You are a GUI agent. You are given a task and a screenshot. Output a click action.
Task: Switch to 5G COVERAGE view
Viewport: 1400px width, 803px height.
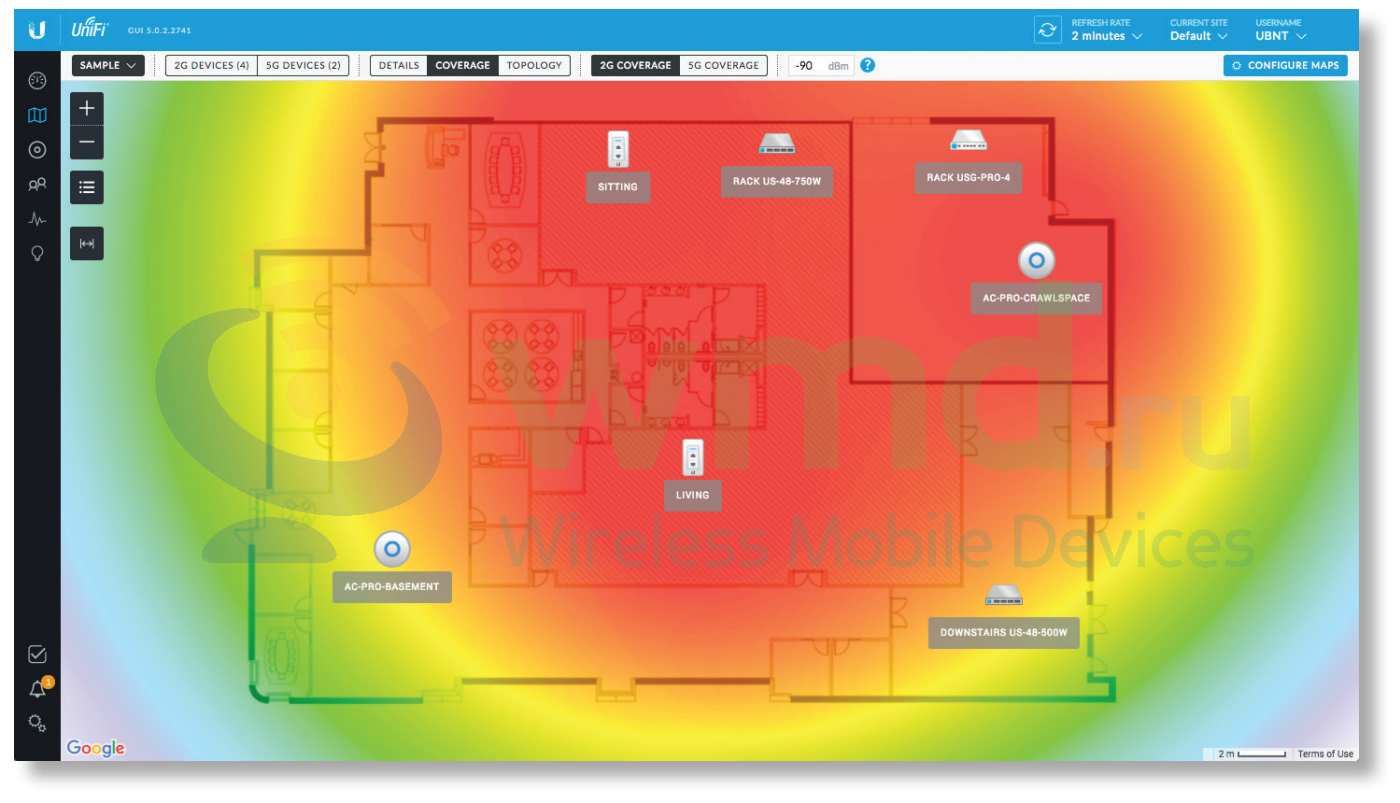(x=724, y=65)
